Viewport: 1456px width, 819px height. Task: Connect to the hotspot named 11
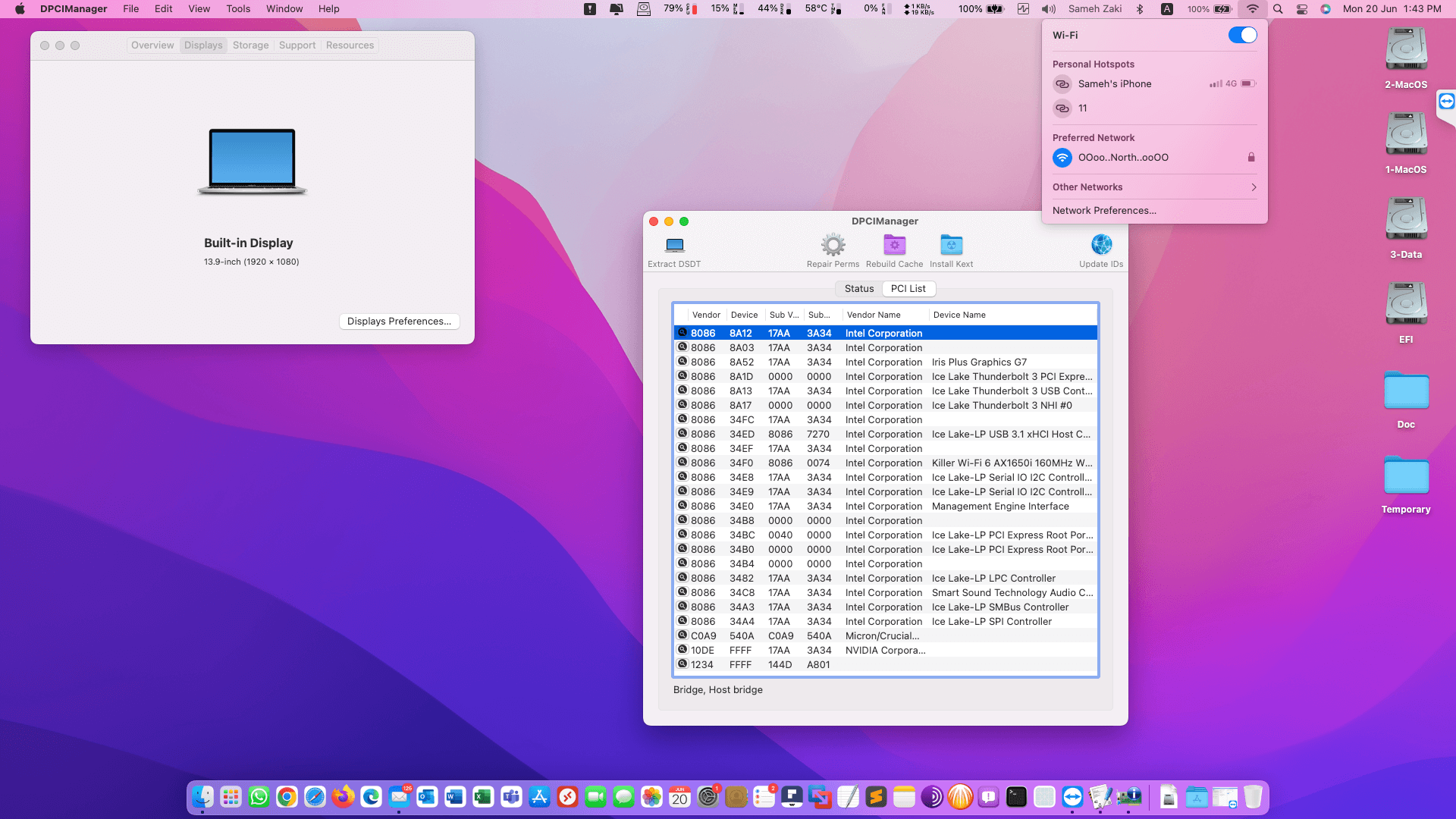point(1154,108)
